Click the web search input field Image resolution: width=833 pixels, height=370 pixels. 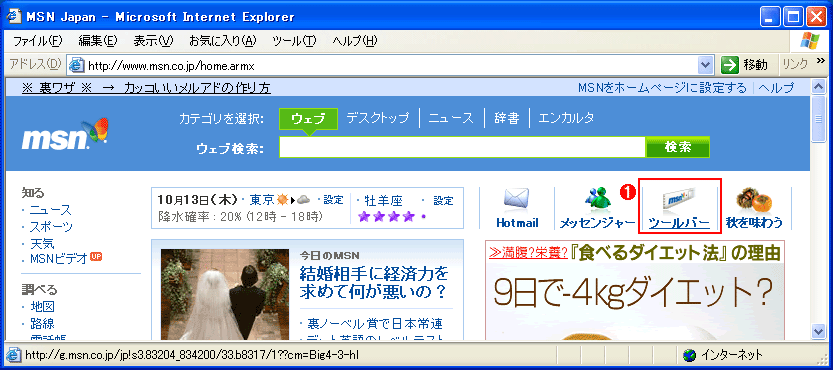point(462,147)
